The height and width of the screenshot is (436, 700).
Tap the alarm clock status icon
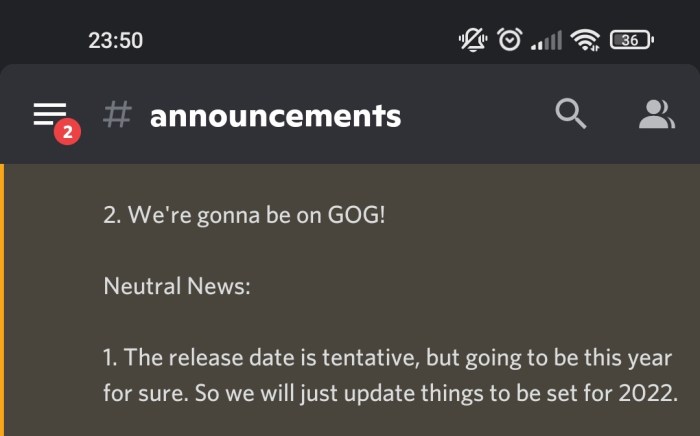point(510,40)
